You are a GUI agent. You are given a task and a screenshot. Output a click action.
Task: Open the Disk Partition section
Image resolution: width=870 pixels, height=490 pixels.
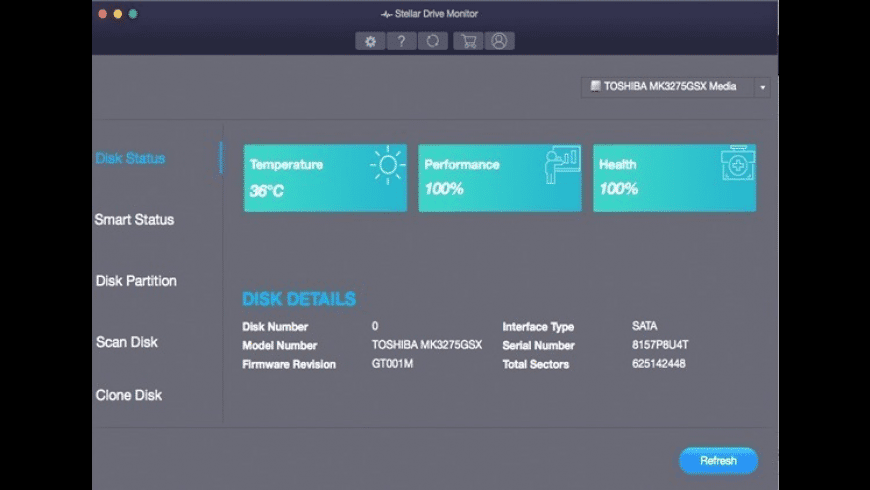(x=136, y=281)
